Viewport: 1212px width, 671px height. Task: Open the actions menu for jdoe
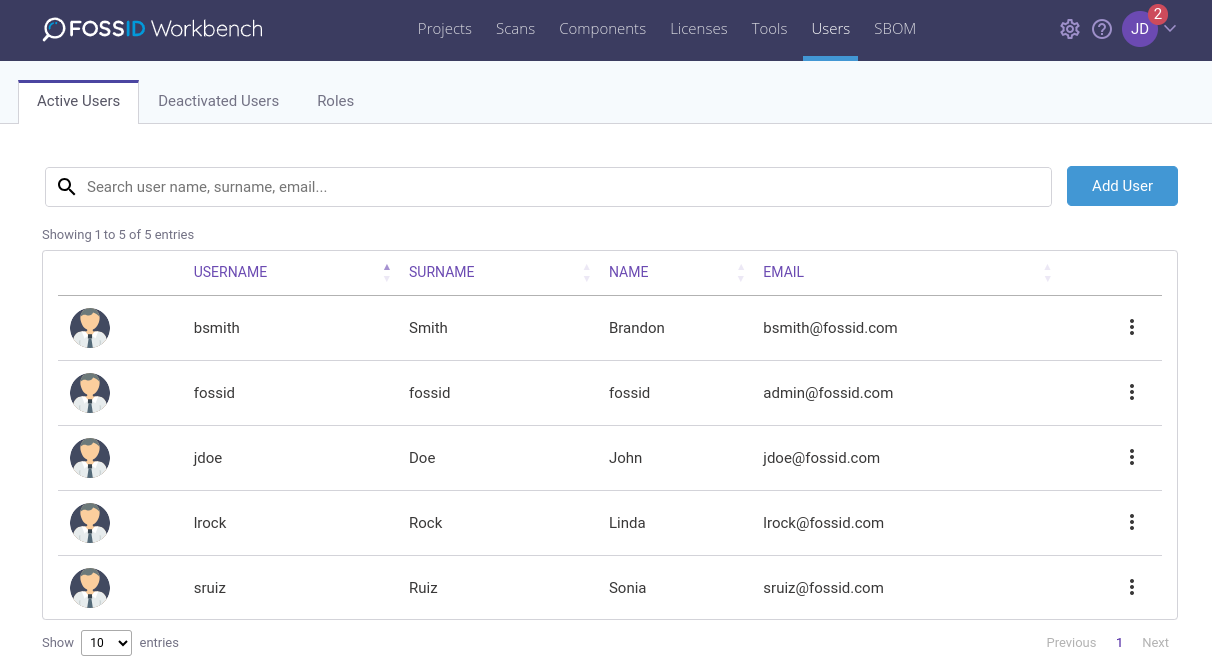[1132, 457]
